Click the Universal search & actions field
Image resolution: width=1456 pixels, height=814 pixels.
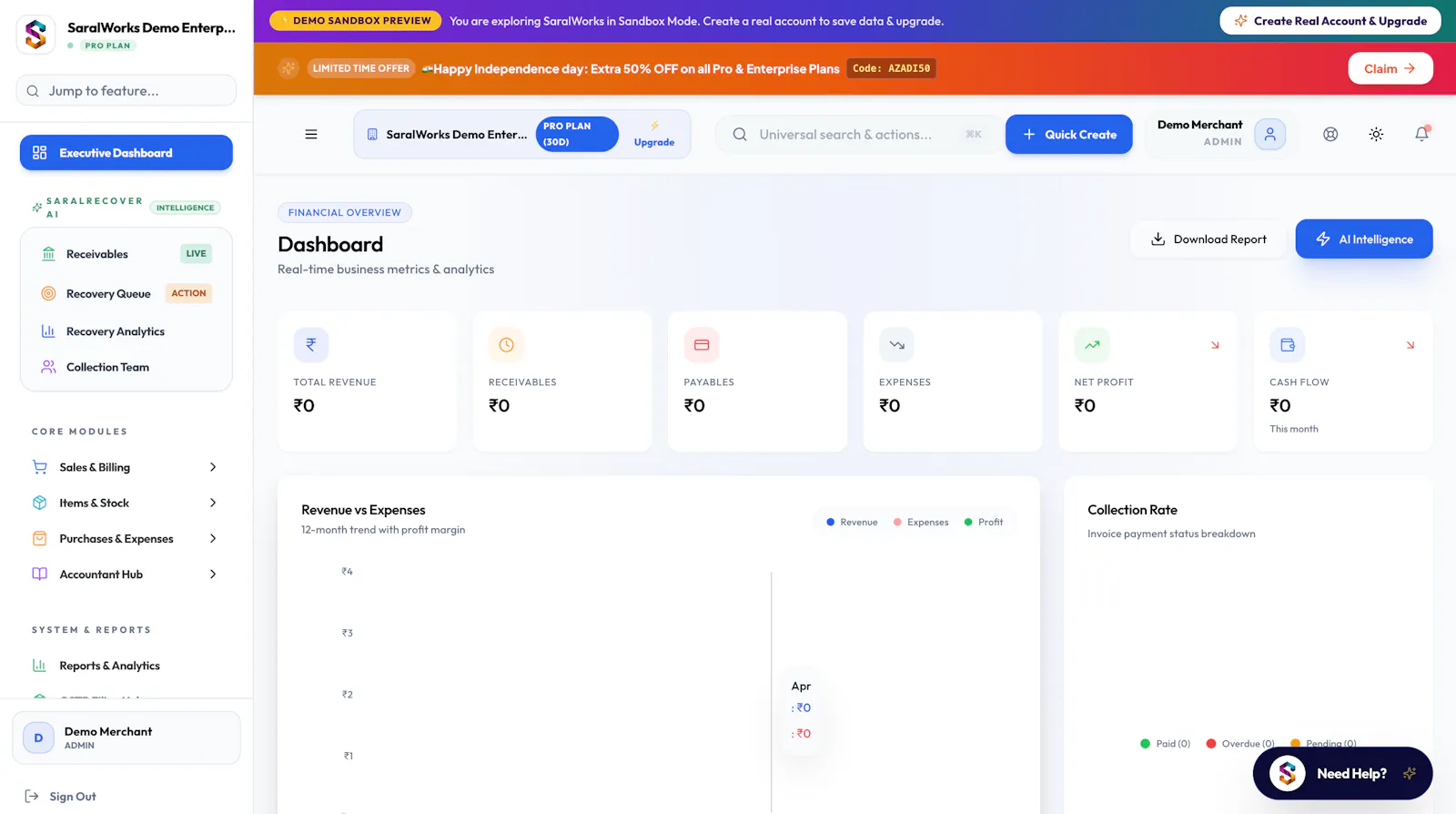859,135
